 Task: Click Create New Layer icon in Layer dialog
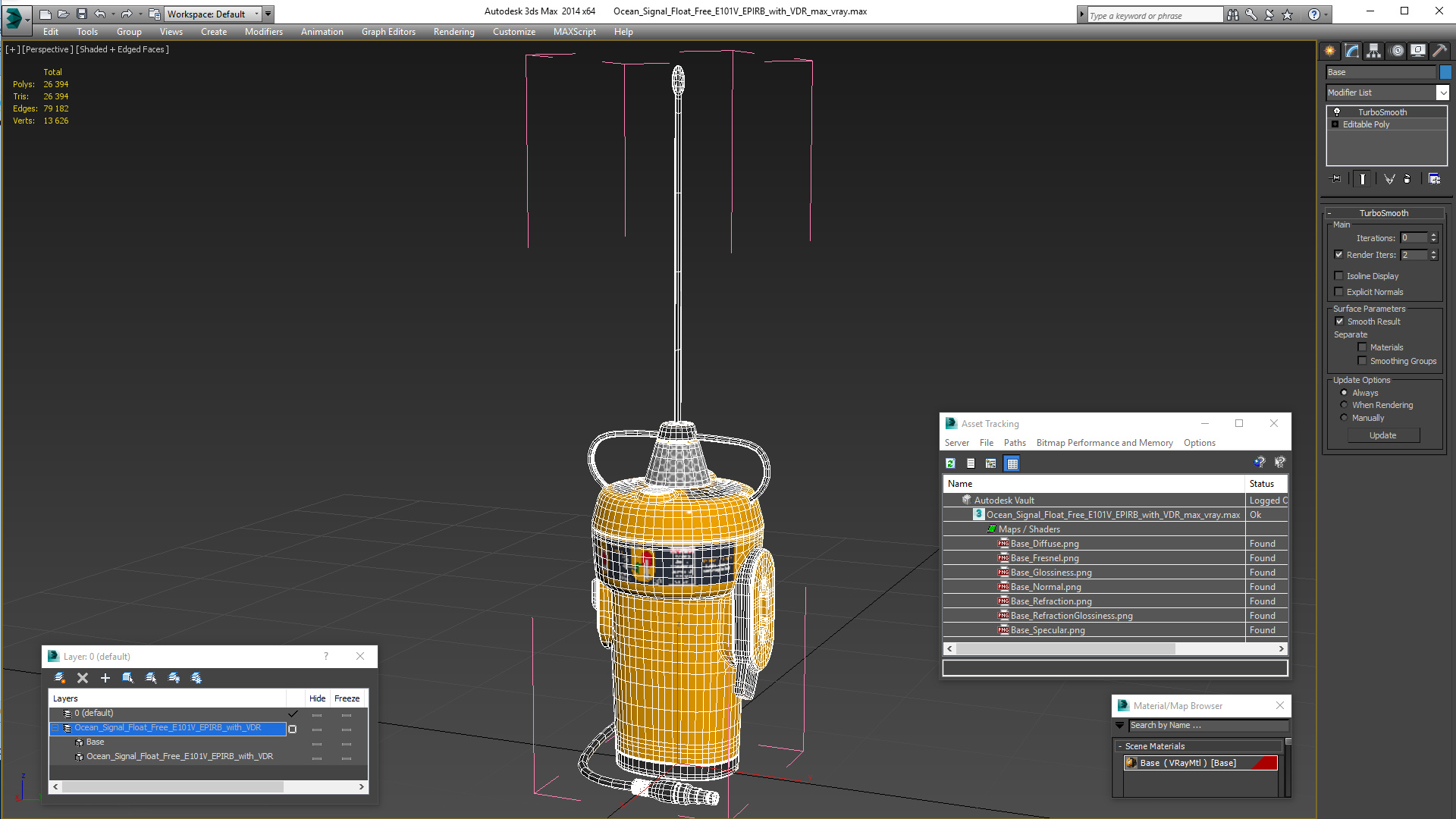(60, 678)
